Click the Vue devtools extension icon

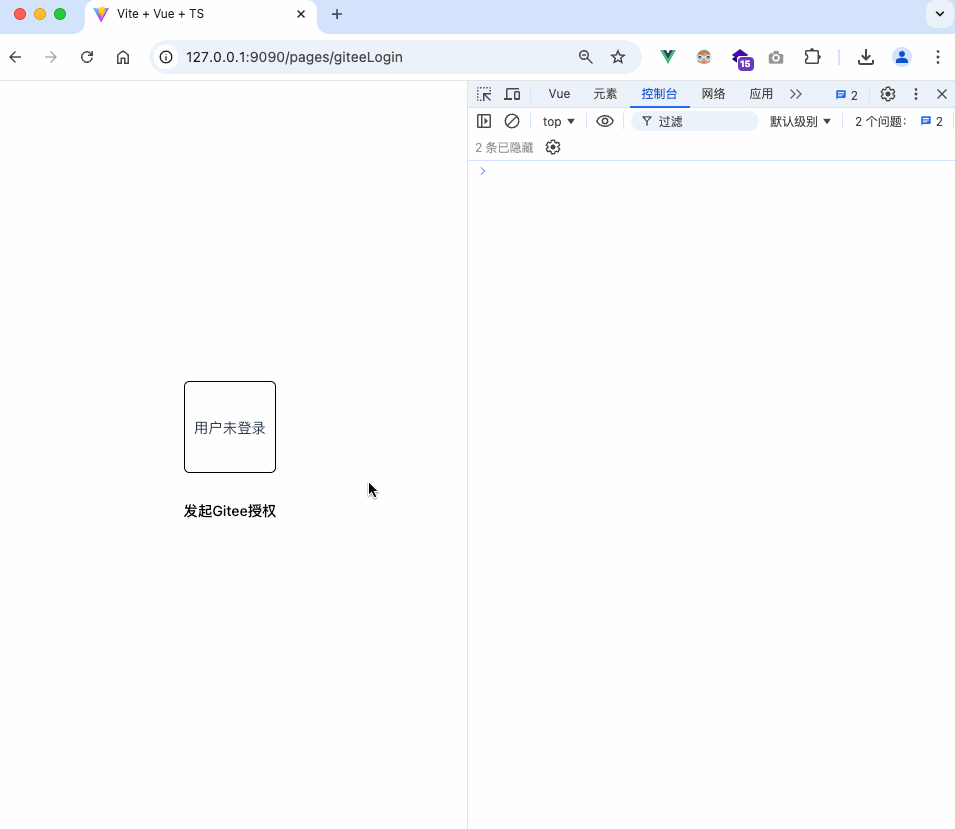click(x=667, y=57)
